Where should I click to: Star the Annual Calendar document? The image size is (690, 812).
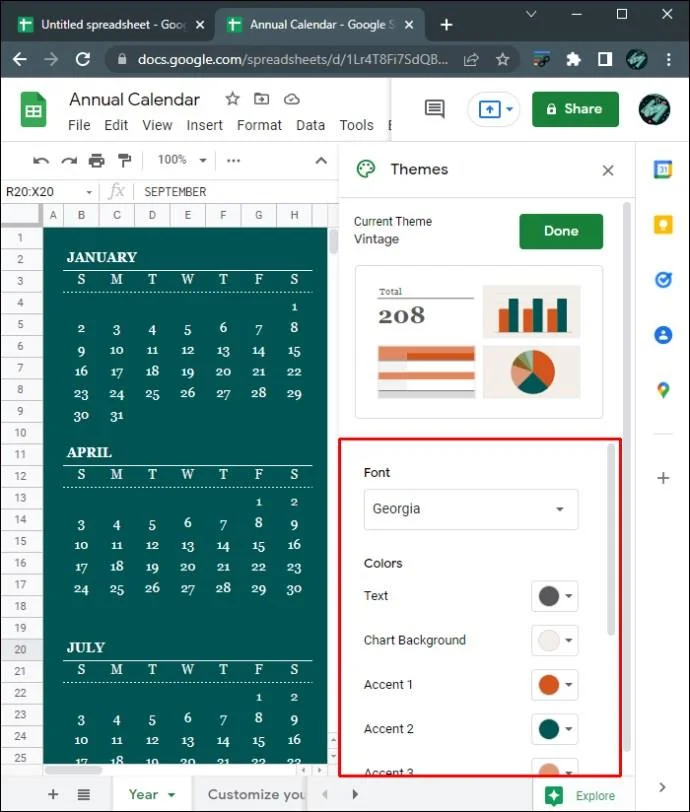pos(233,98)
